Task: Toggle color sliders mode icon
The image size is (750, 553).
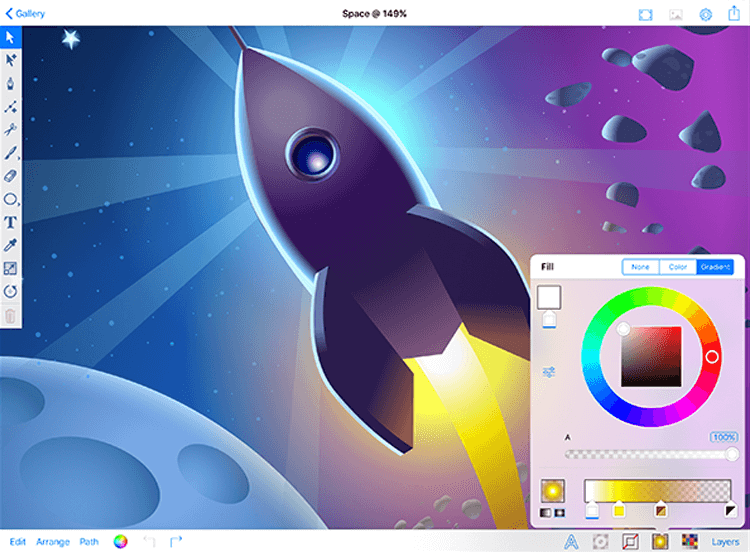Action: coord(549,372)
